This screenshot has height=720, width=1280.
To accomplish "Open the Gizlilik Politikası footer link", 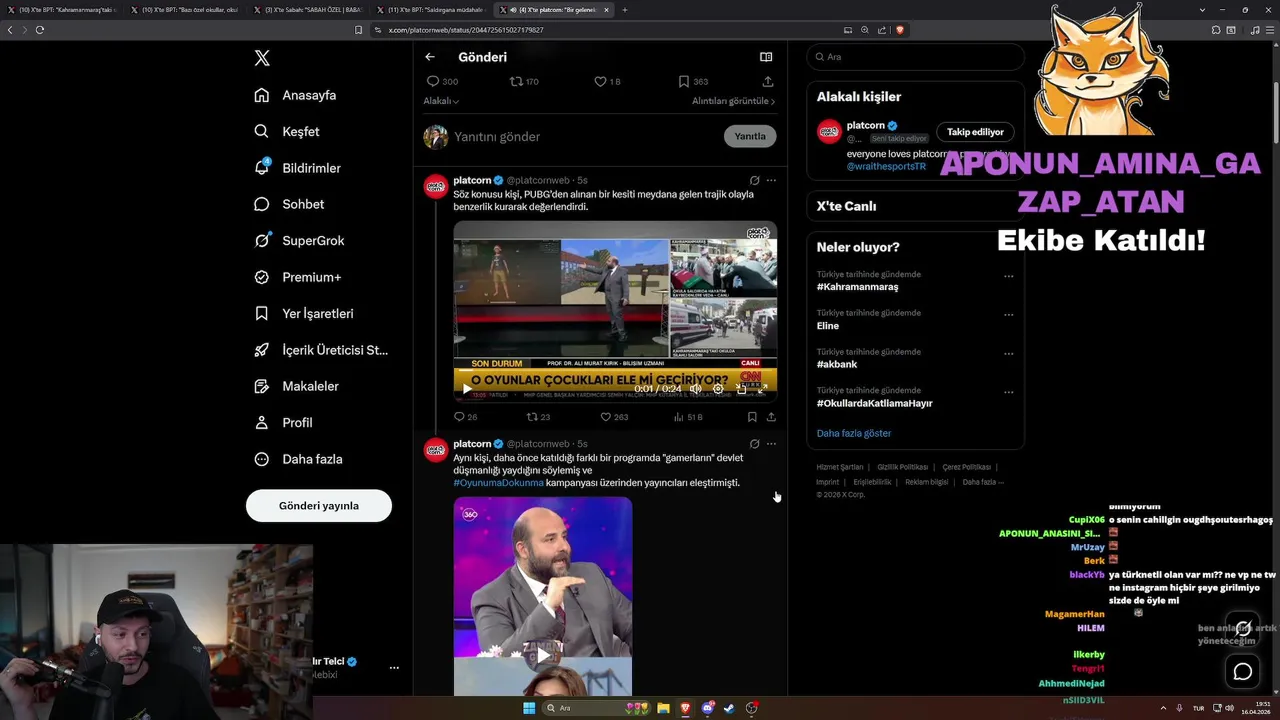I will [904, 467].
